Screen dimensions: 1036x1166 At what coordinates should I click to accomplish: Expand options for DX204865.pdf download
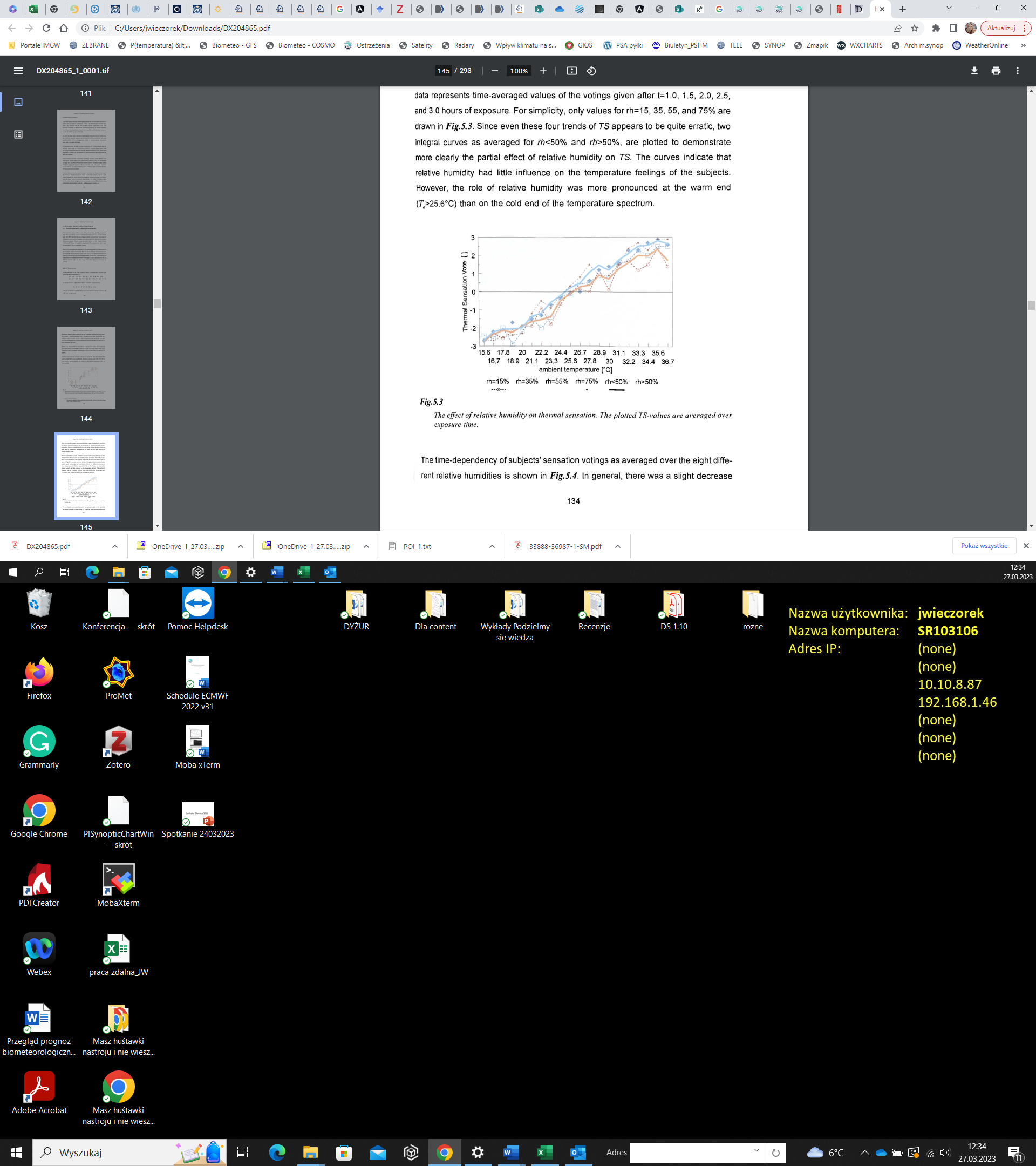pos(114,546)
